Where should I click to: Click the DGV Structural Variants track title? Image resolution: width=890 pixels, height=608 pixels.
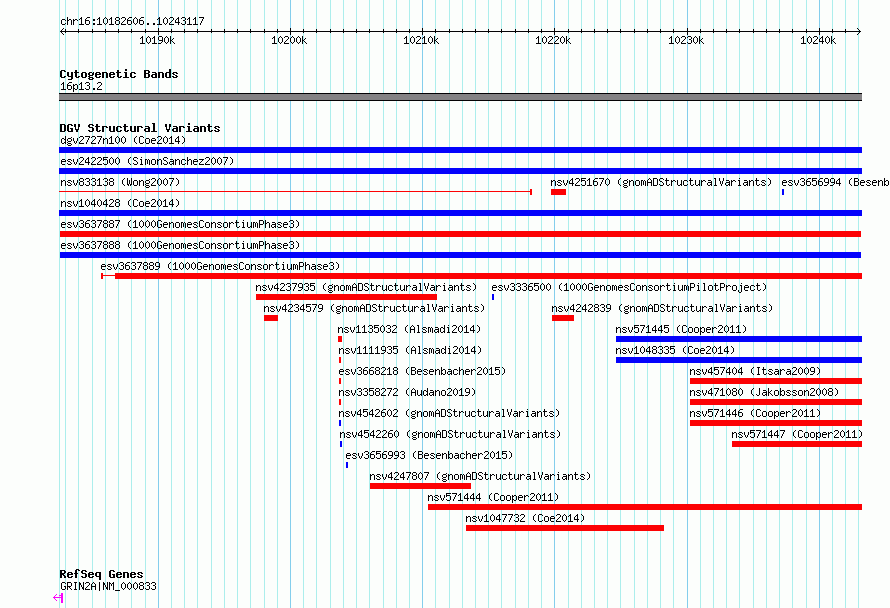click(x=140, y=128)
